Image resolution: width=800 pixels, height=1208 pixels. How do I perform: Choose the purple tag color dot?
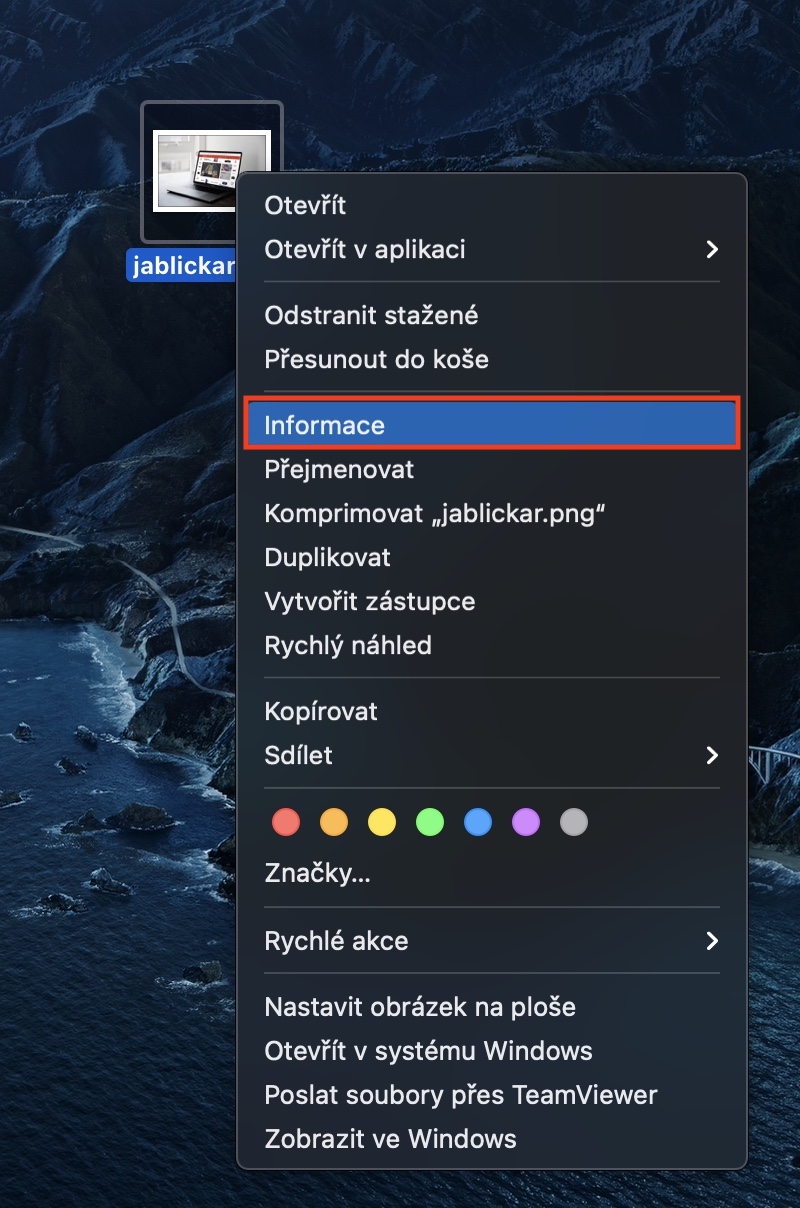[526, 823]
